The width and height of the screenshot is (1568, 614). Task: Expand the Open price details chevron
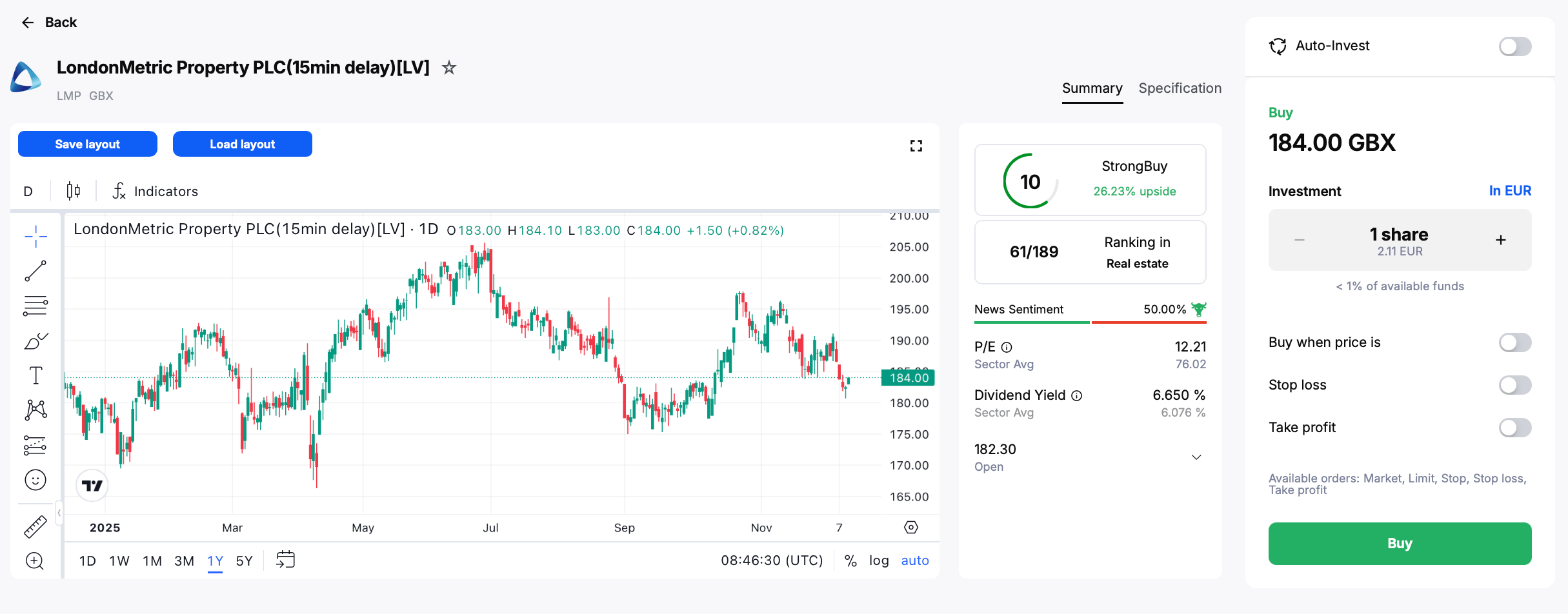pos(1196,457)
